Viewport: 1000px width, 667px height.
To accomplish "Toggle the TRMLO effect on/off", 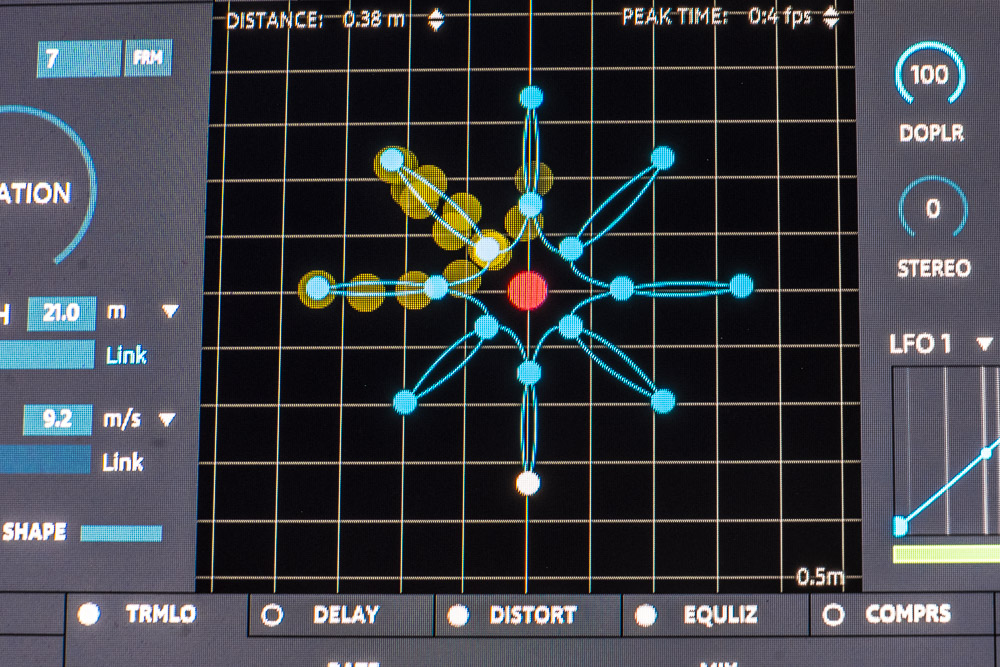I will tap(89, 614).
